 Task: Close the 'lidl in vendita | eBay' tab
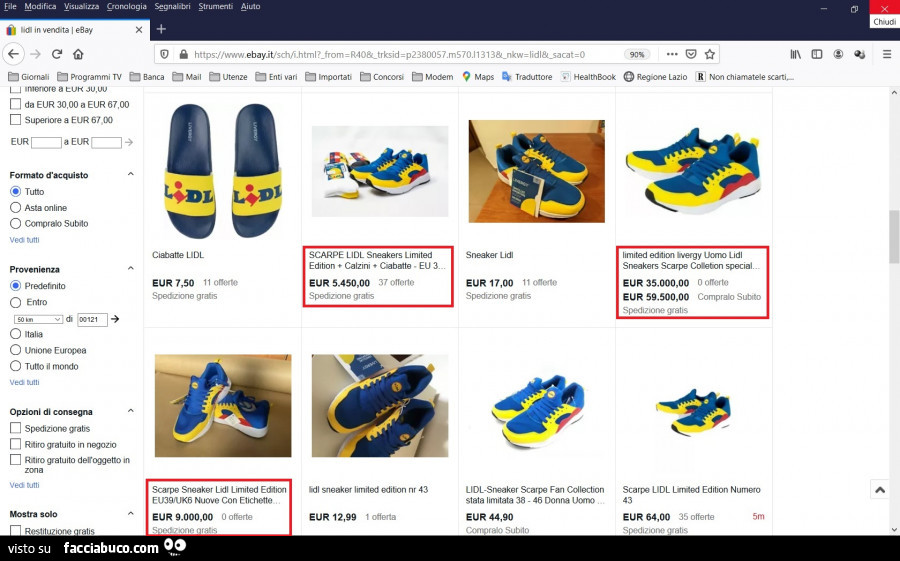[139, 29]
